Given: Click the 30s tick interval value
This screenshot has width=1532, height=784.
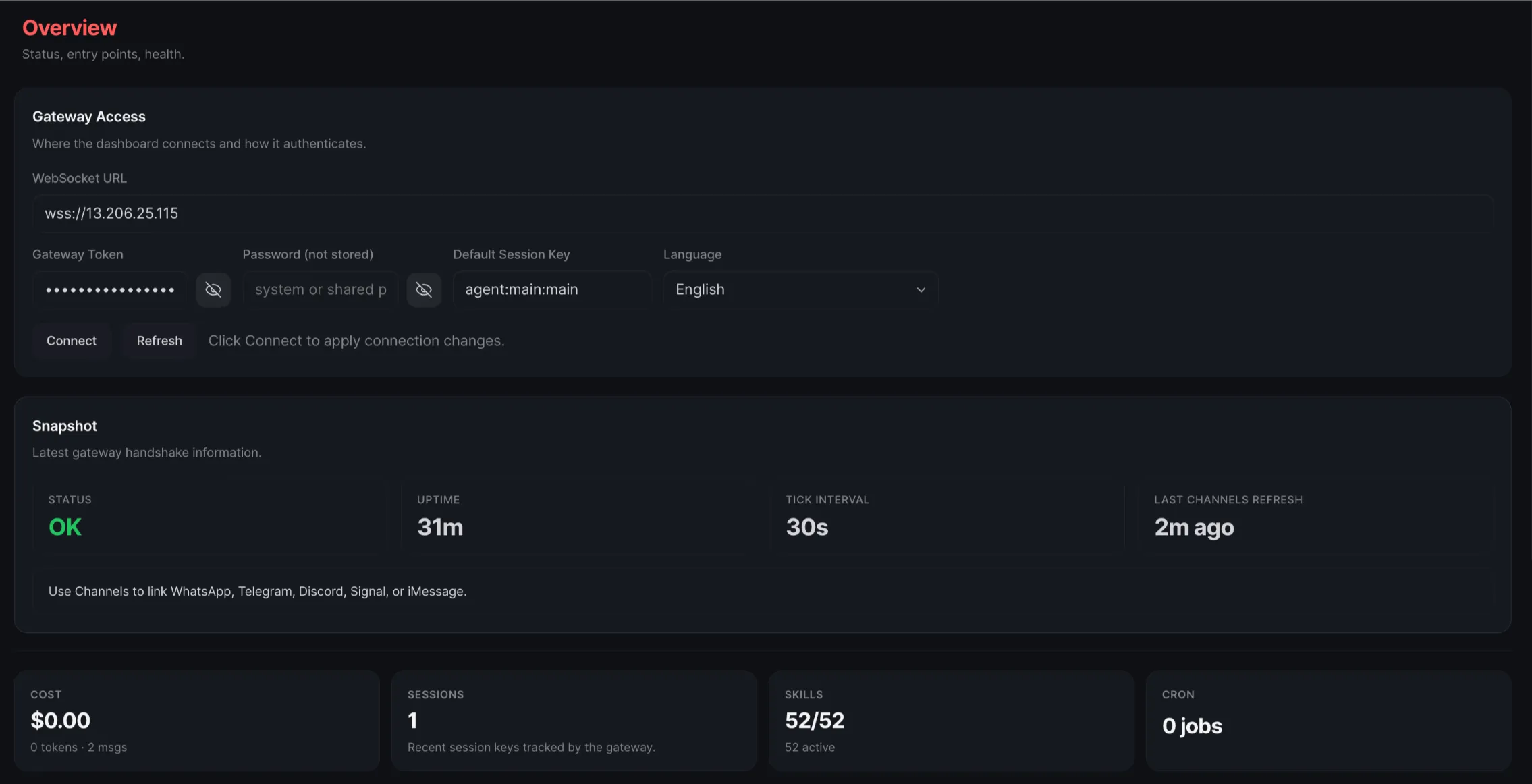Looking at the screenshot, I should click(x=807, y=527).
